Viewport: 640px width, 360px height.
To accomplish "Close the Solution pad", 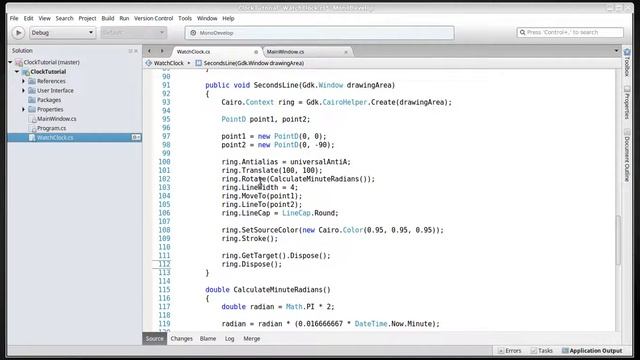I will tap(136, 51).
